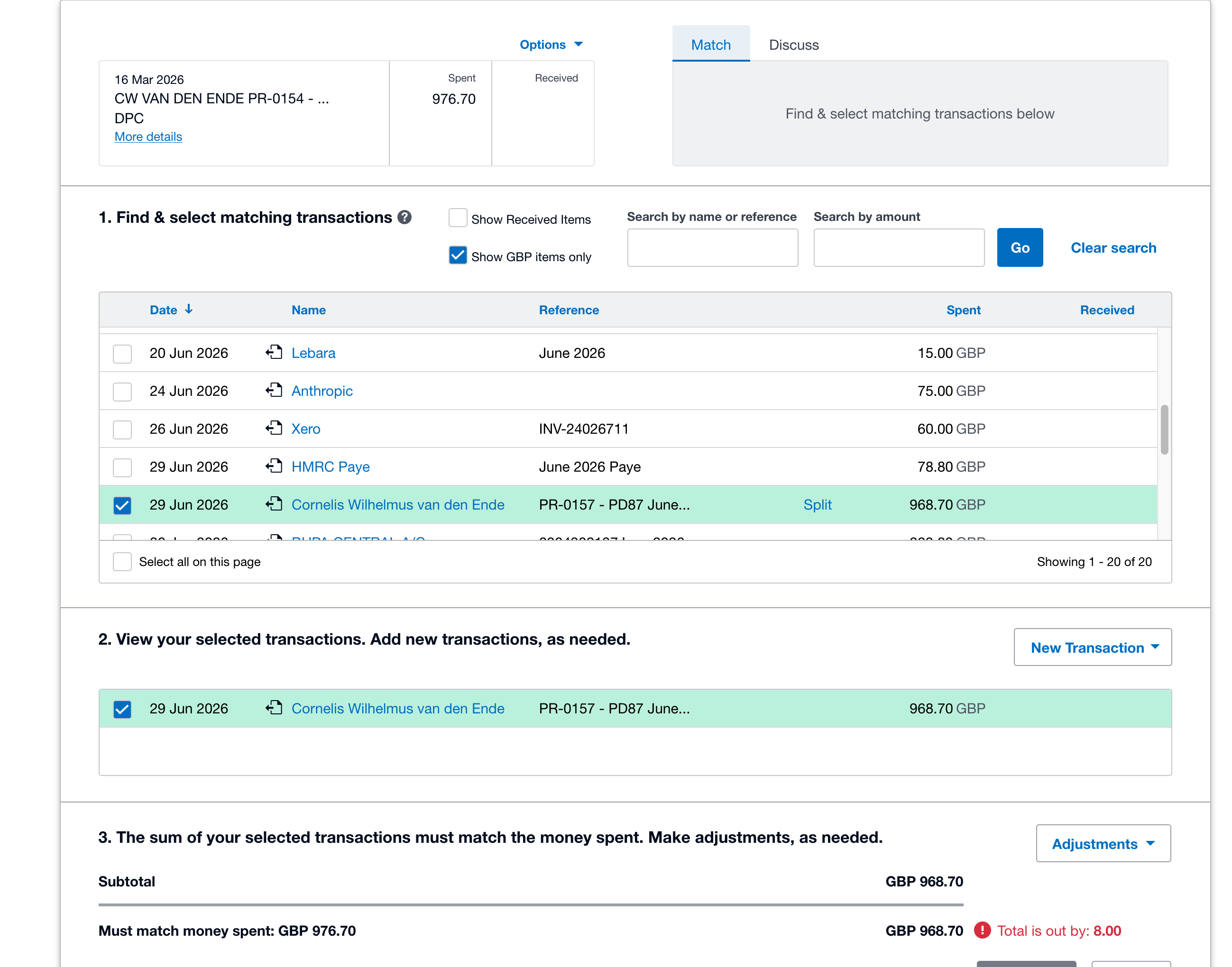Click the transaction icon next to Xero
The height and width of the screenshot is (967, 1232).
[274, 428]
